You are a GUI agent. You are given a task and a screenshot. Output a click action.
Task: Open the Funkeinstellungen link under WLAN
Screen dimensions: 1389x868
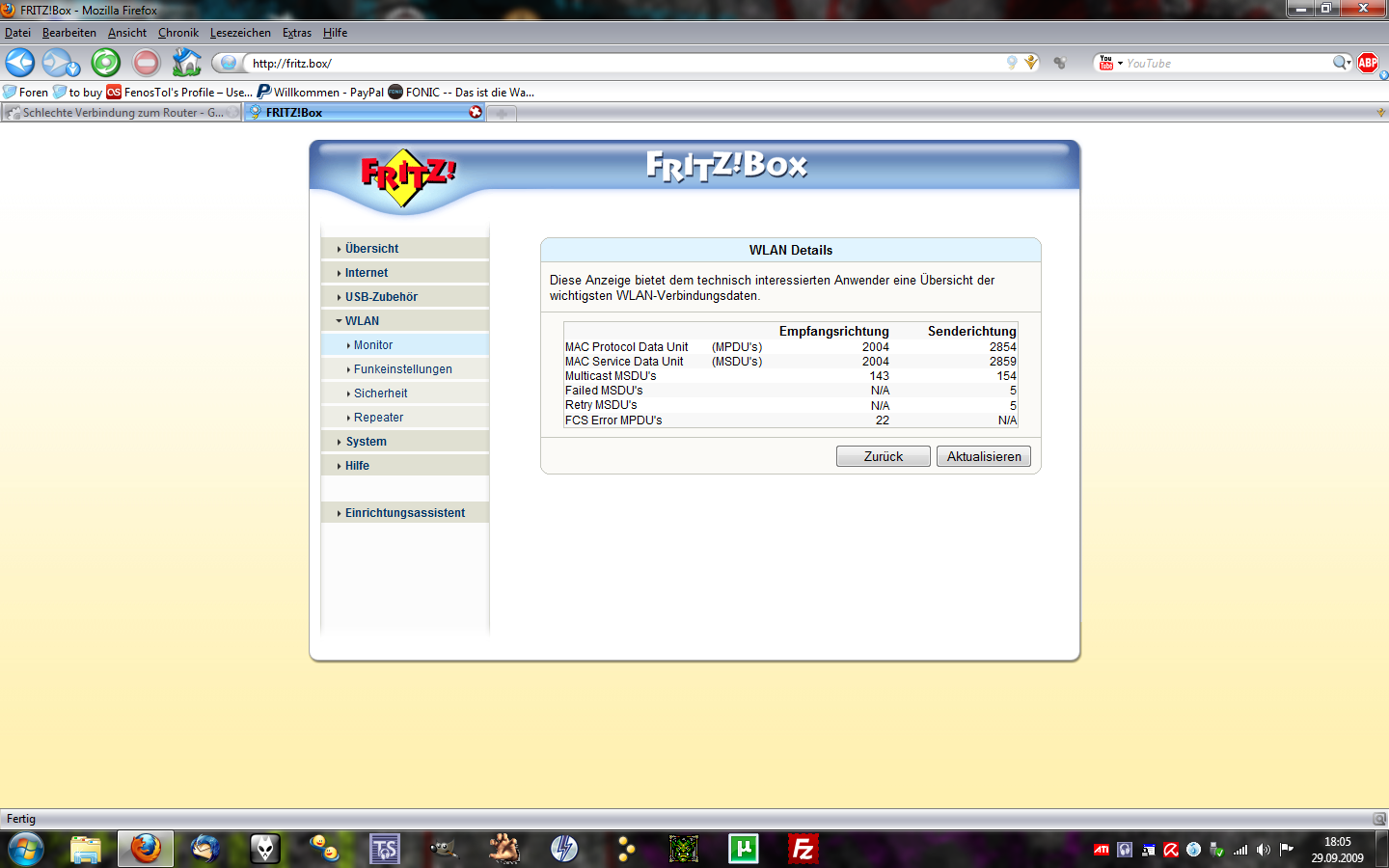pyautogui.click(x=402, y=369)
